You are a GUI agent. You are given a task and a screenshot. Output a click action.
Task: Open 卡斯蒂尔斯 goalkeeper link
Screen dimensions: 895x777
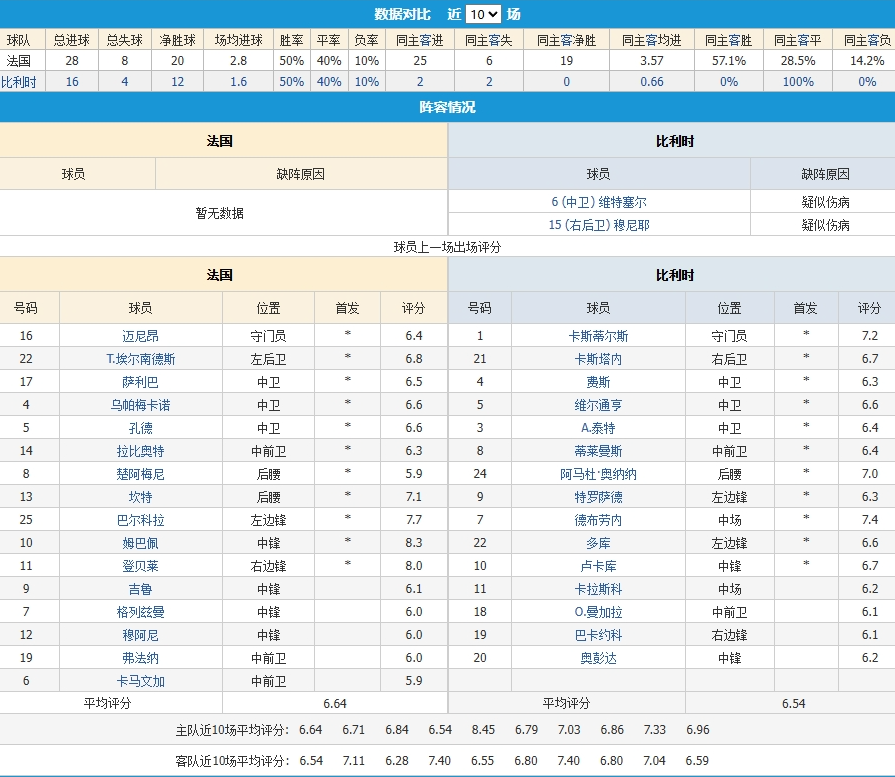(x=598, y=336)
